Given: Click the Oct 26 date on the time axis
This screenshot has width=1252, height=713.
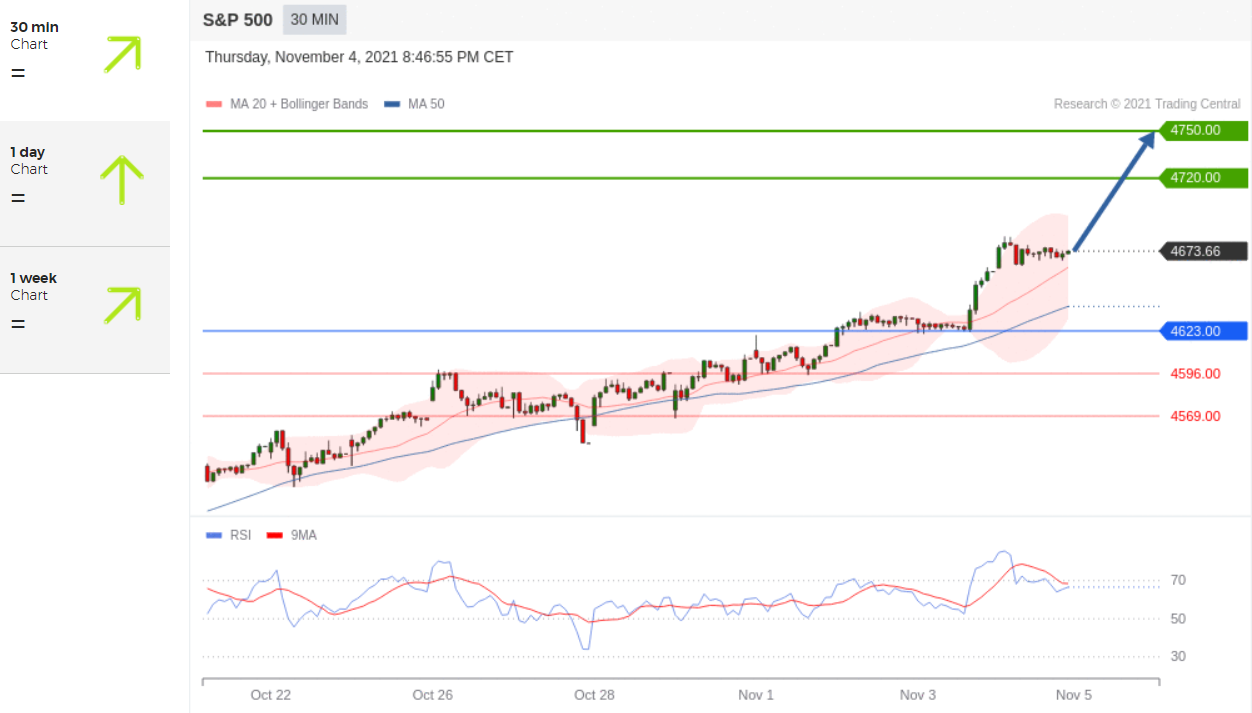Looking at the screenshot, I should 432,695.
